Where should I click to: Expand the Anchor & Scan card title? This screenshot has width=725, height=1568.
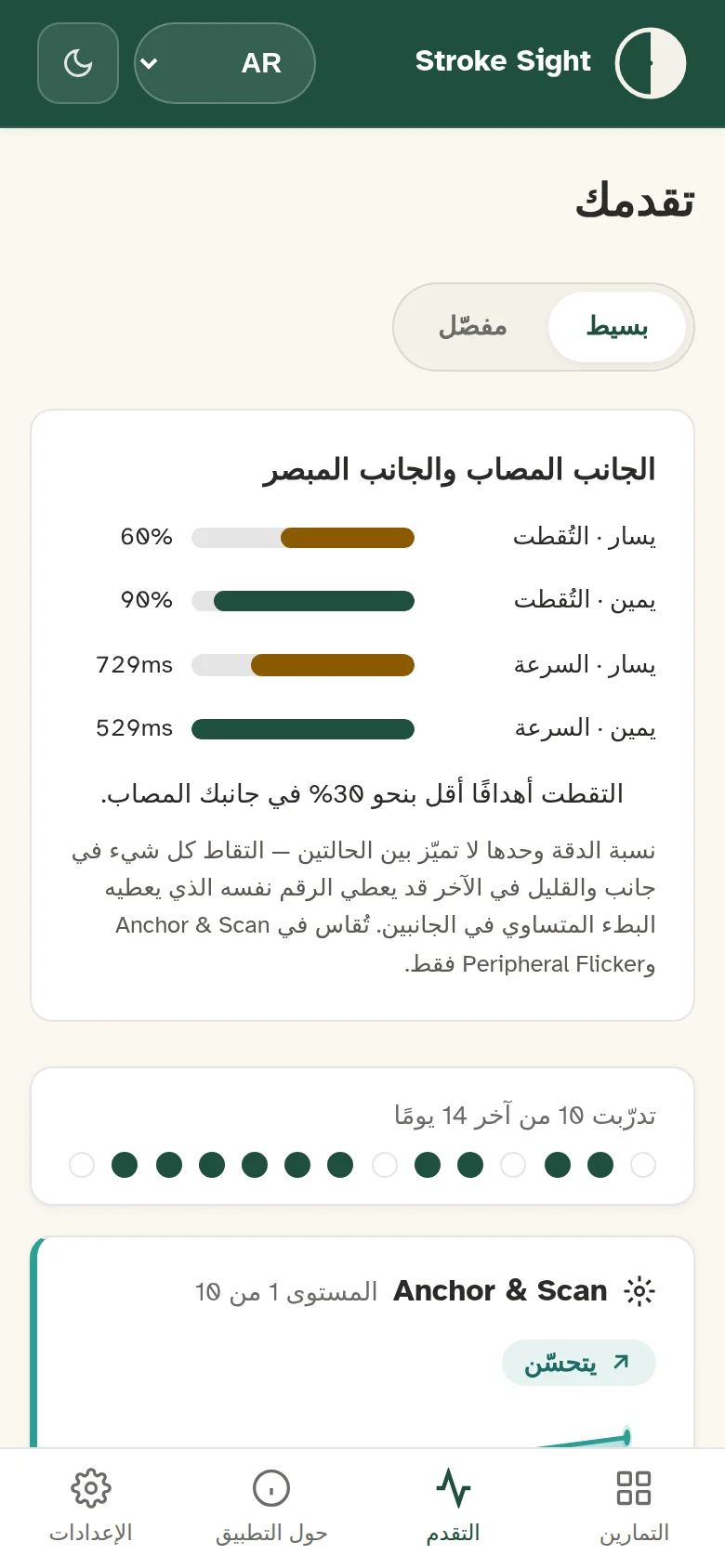pyautogui.click(x=500, y=1291)
